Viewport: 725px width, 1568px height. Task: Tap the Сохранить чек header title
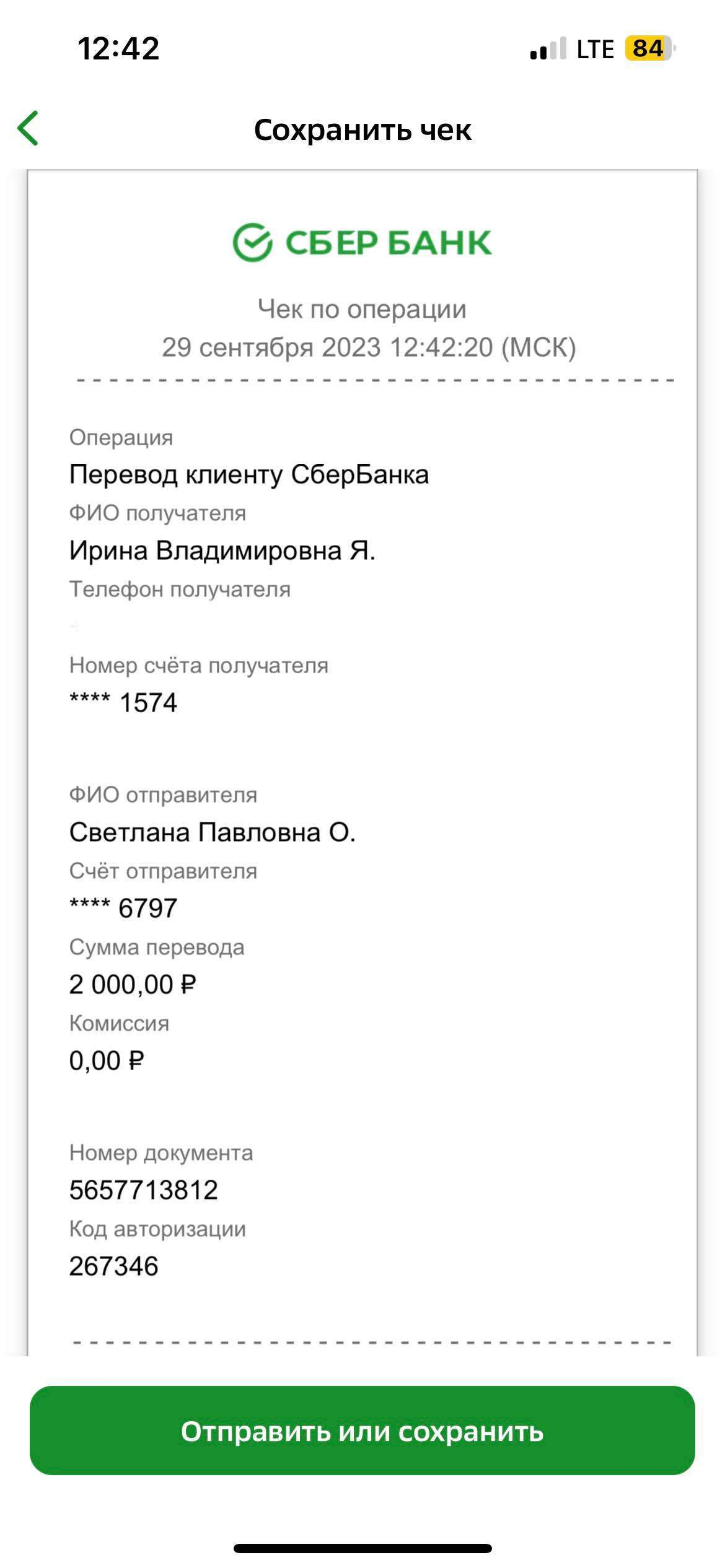click(x=362, y=130)
